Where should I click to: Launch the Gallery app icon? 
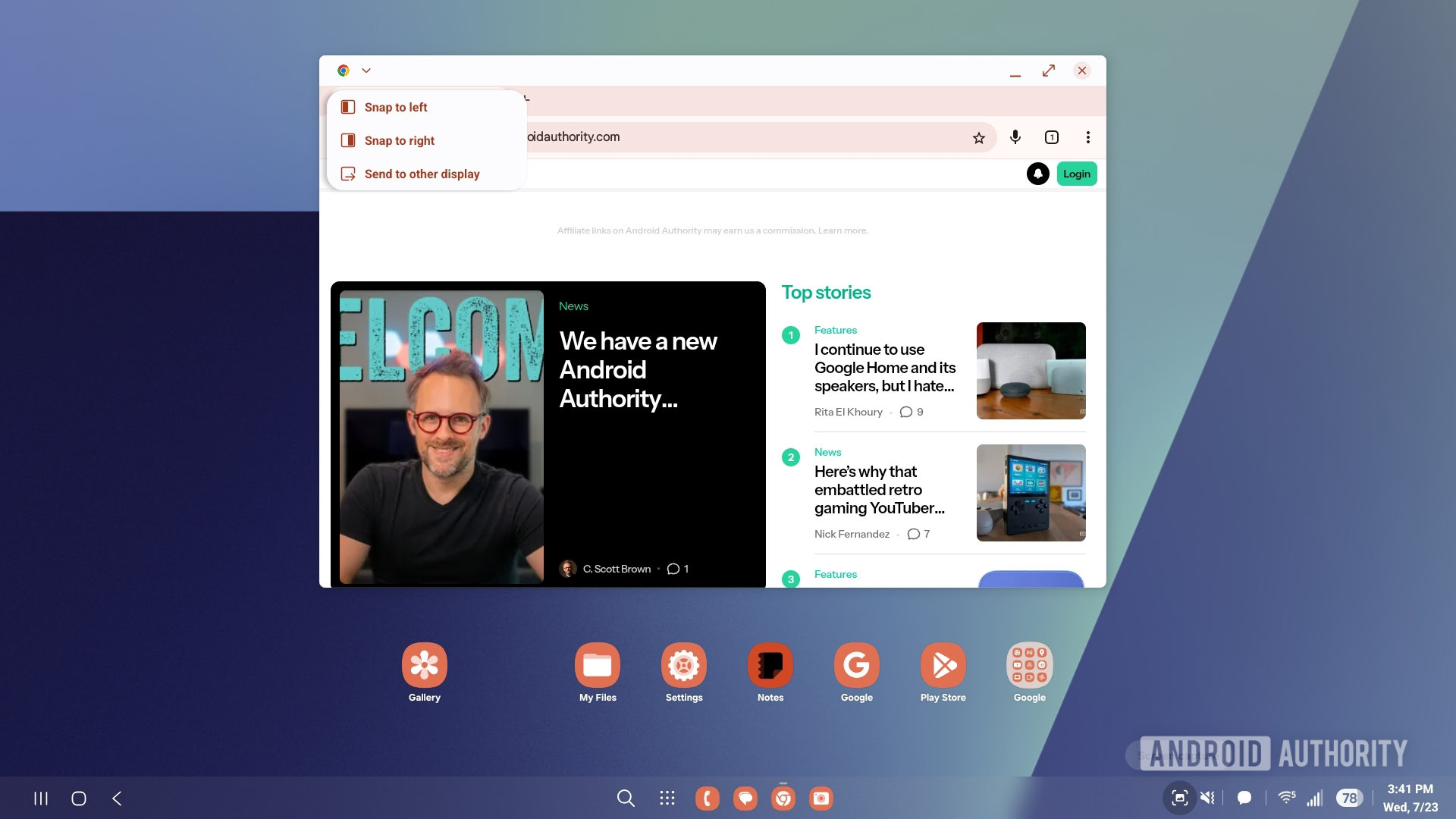(424, 665)
